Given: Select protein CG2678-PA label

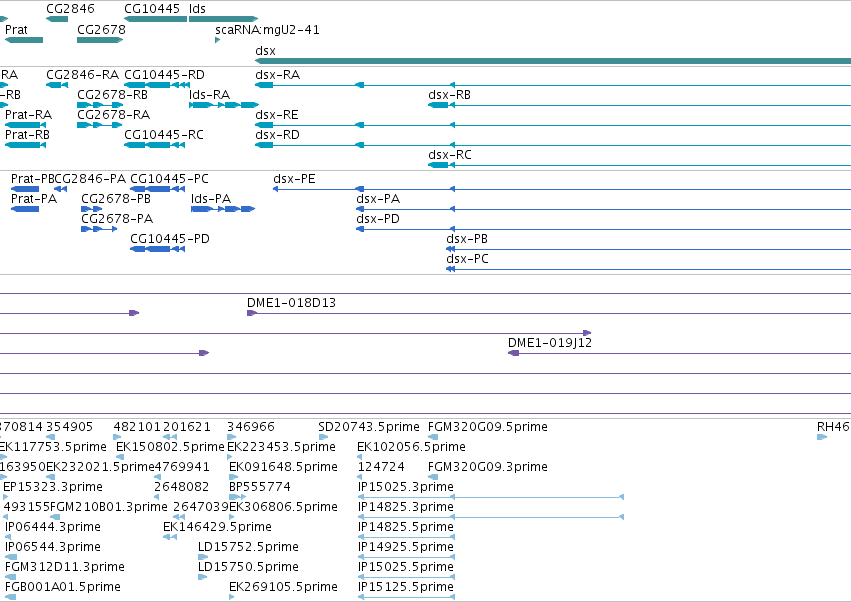Looking at the screenshot, I should pos(117,219).
